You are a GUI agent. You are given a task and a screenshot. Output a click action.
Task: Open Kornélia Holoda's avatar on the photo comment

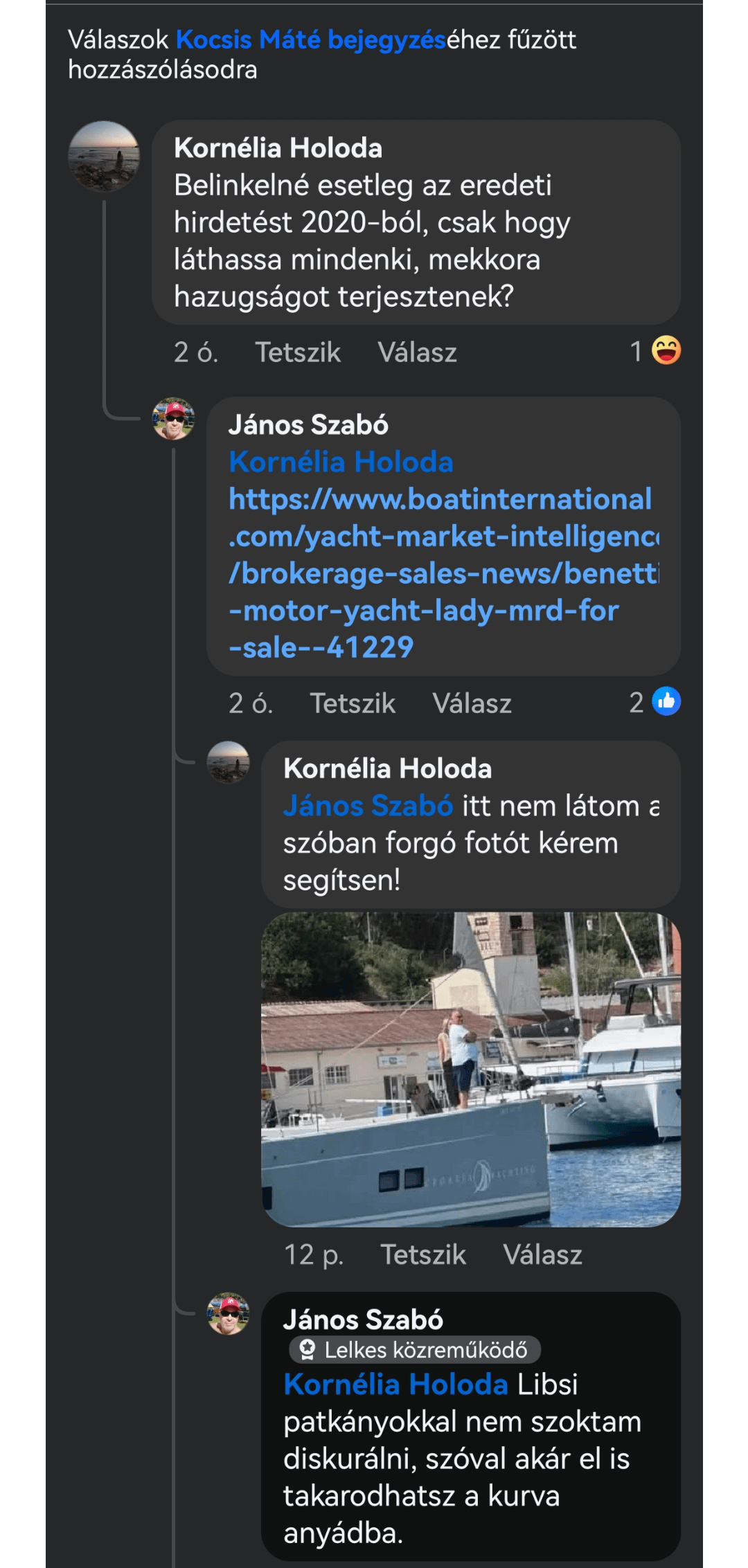229,762
